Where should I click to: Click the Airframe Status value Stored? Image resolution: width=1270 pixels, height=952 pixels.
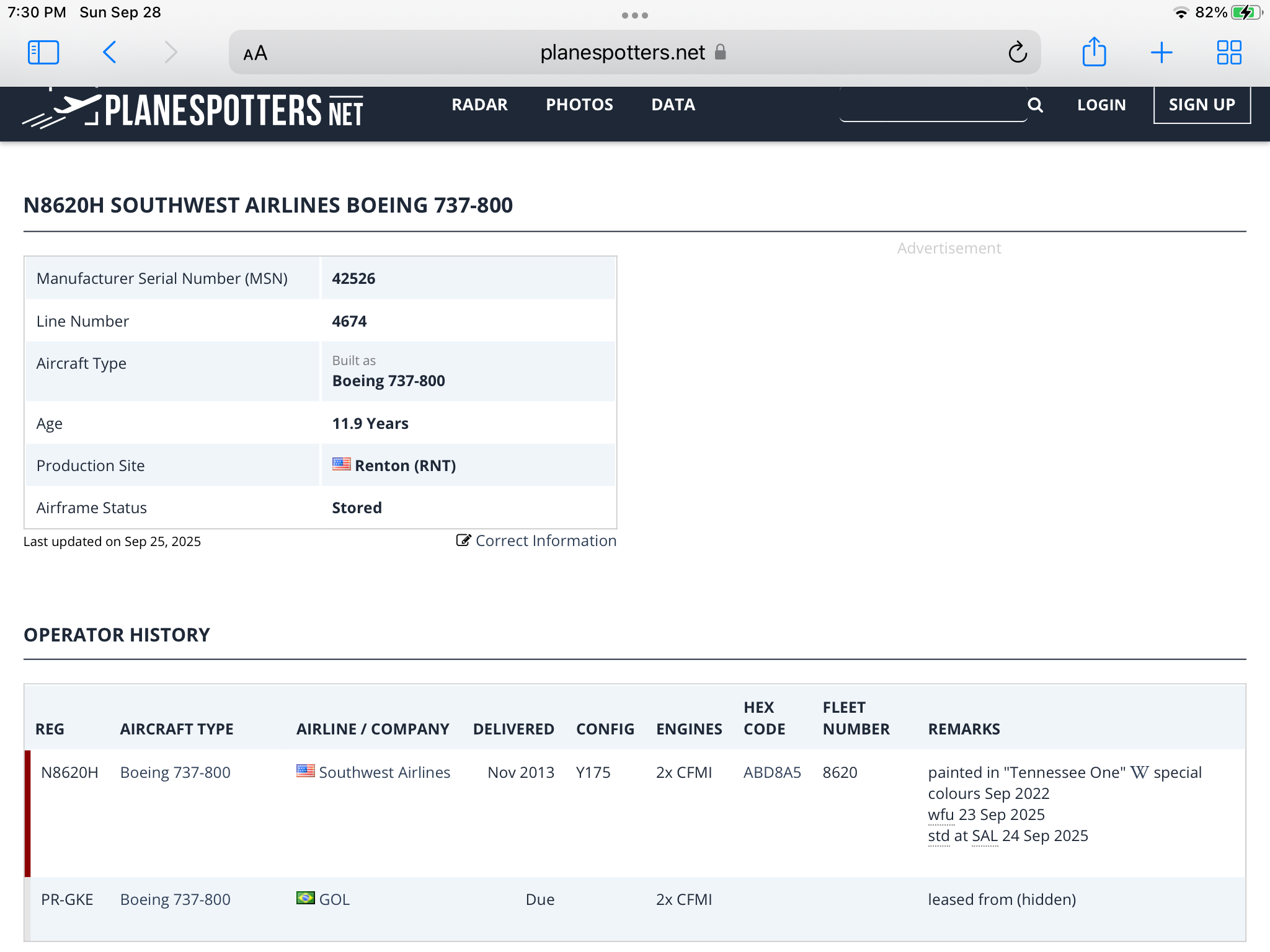(x=357, y=508)
